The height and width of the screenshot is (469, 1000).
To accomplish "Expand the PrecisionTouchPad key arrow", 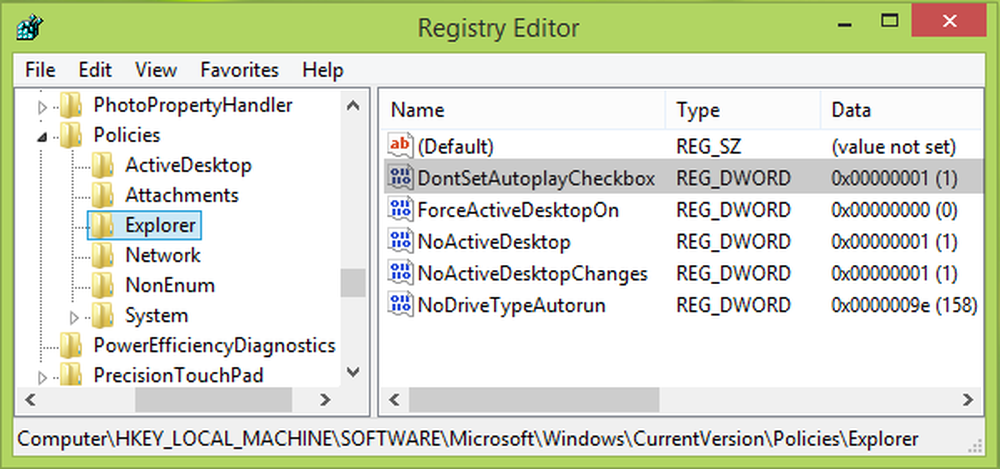I will pyautogui.click(x=41, y=377).
